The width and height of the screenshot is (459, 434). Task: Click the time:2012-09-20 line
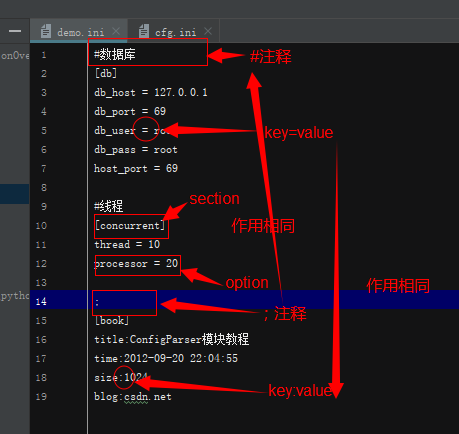coord(166,358)
